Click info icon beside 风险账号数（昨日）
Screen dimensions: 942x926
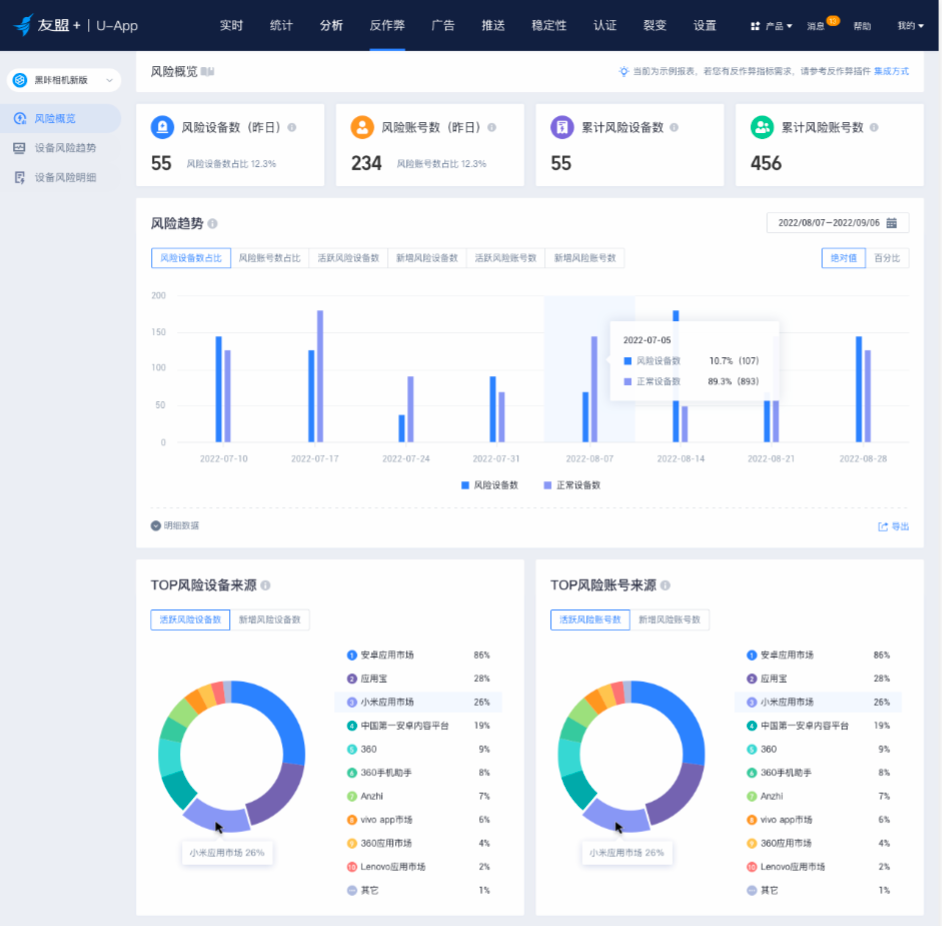[492, 127]
